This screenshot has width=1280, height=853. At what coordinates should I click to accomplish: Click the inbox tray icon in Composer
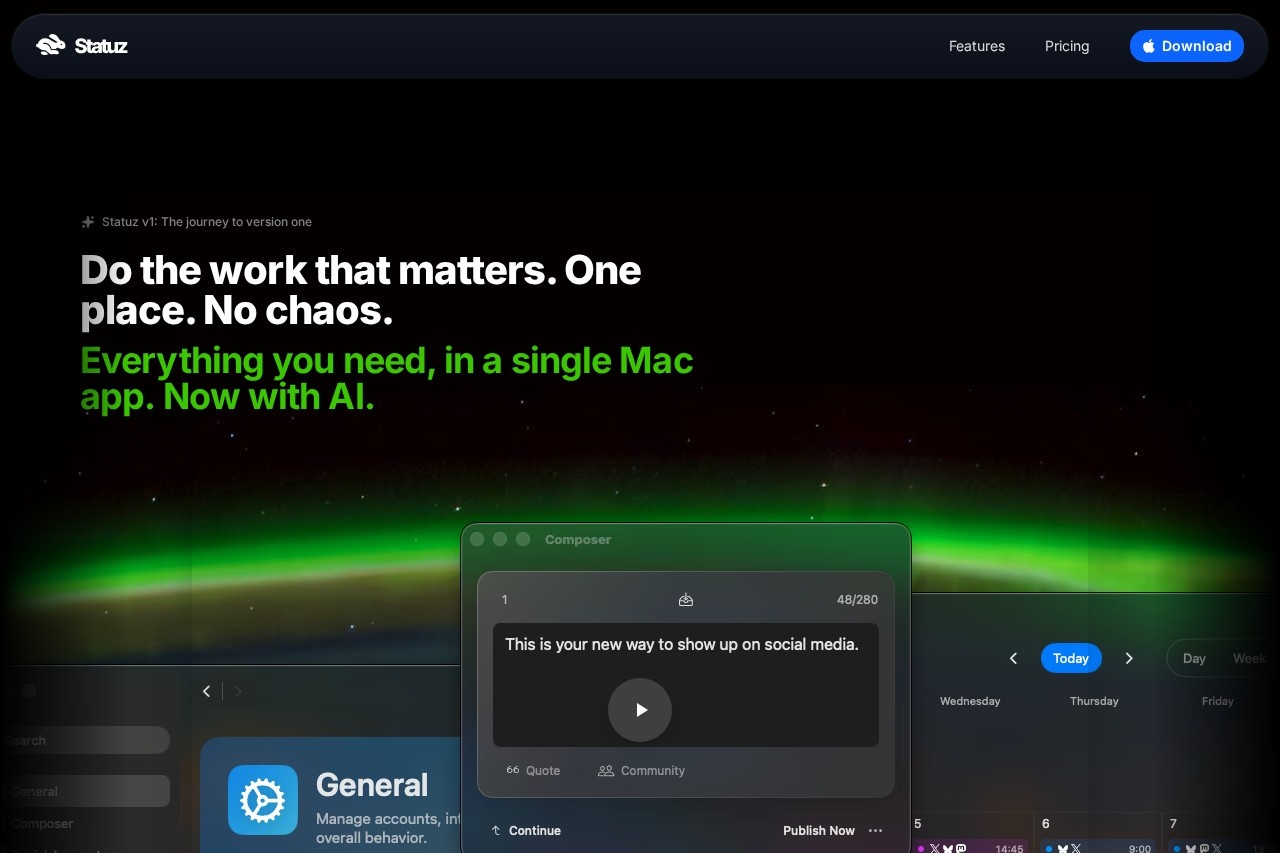point(685,600)
